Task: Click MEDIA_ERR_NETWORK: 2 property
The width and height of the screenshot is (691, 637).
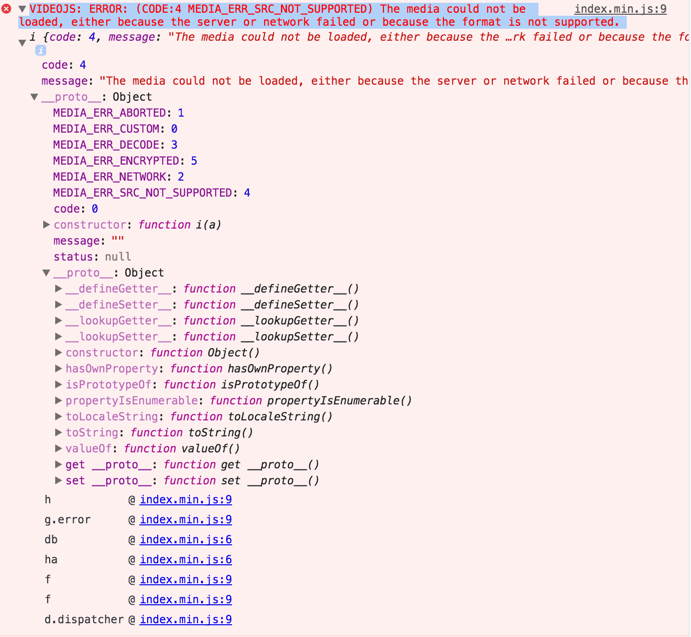Action: click(119, 177)
